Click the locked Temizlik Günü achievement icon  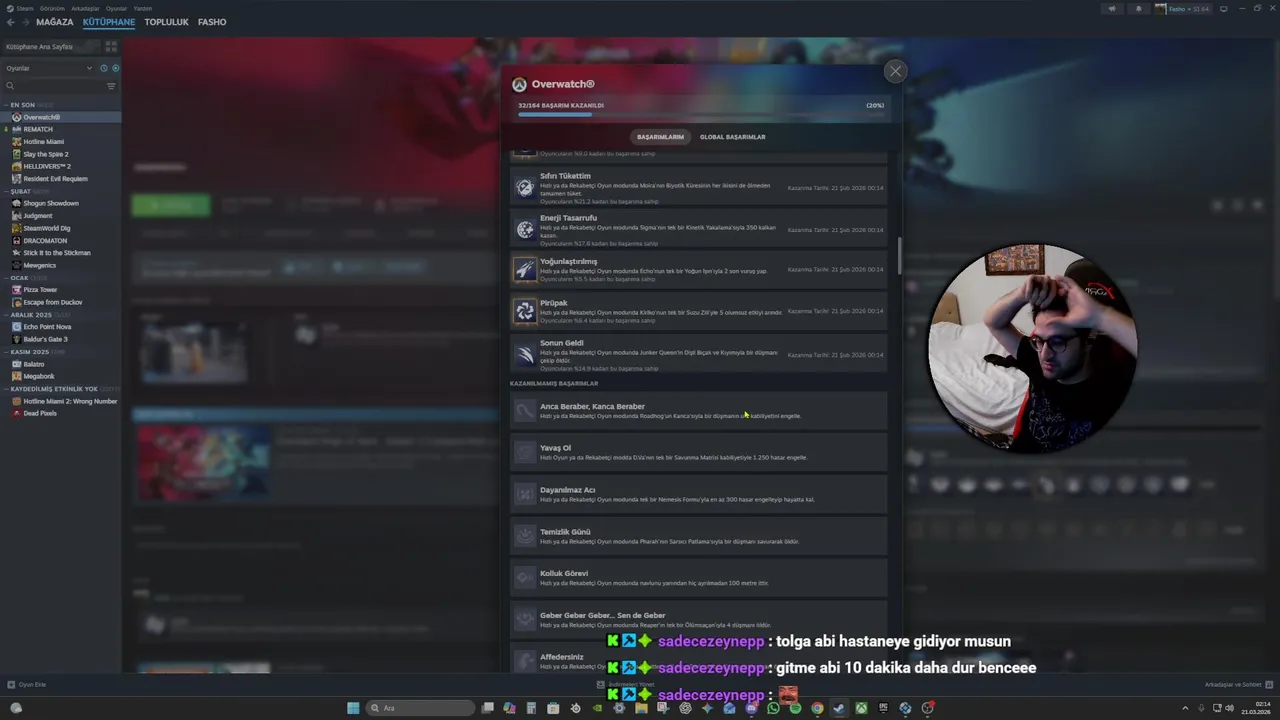coord(525,536)
